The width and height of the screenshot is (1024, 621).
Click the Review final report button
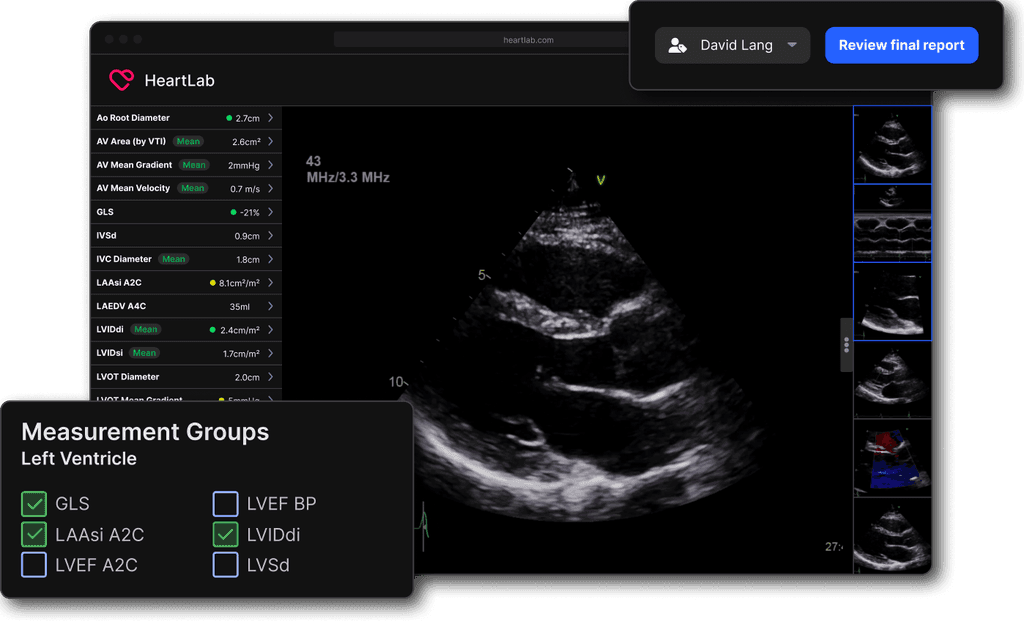pos(901,44)
